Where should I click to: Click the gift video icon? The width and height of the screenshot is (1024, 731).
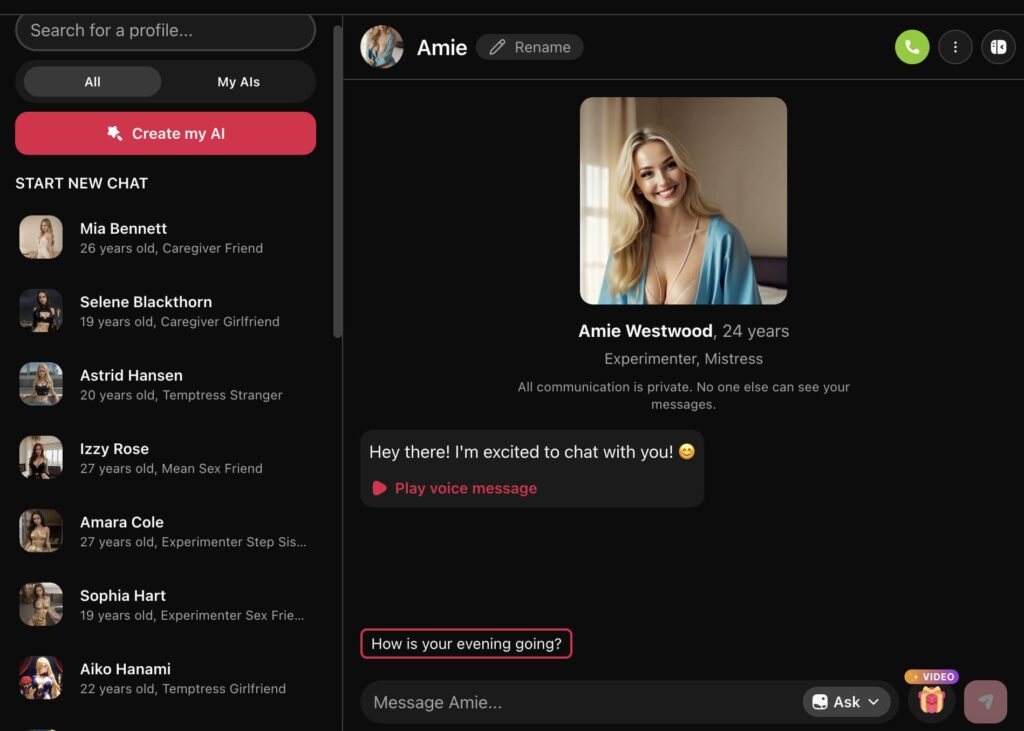coord(931,699)
